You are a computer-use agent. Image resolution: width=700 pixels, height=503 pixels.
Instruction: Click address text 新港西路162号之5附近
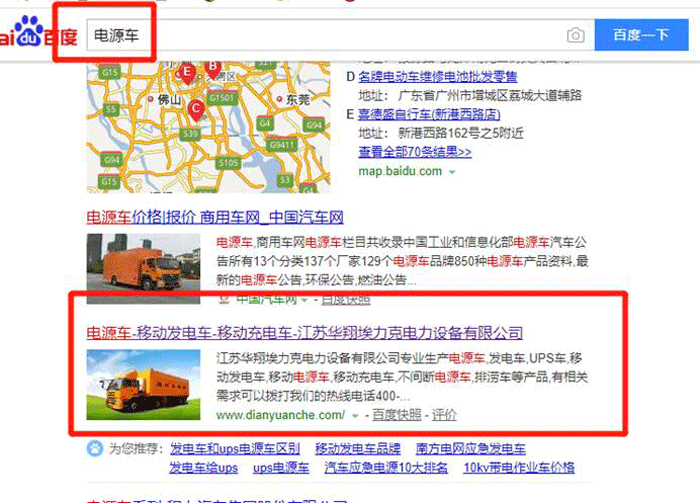click(461, 133)
